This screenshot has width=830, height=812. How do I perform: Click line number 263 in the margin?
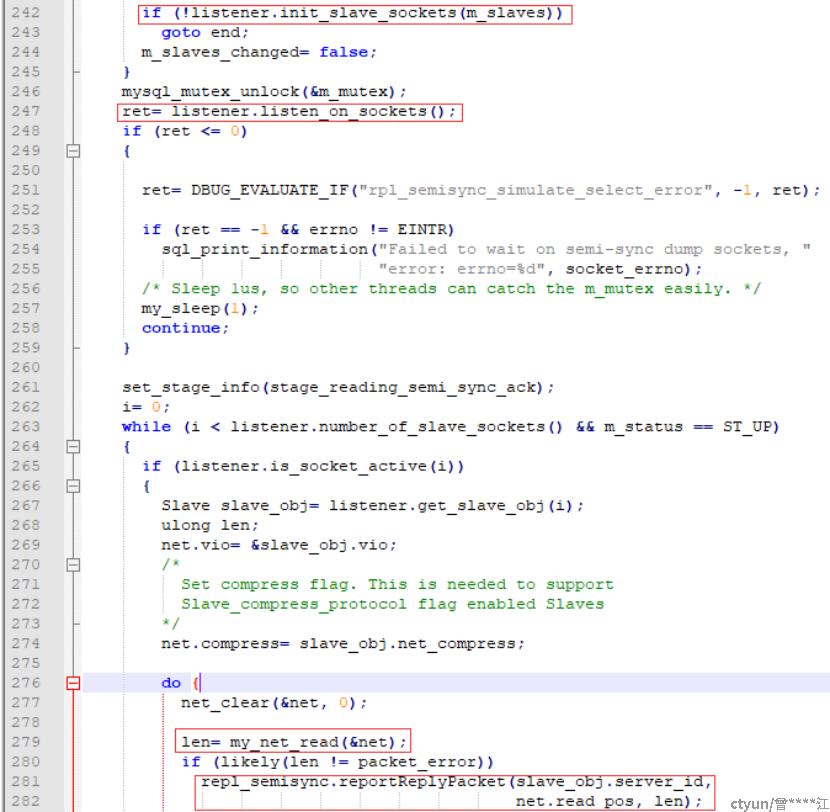26,427
